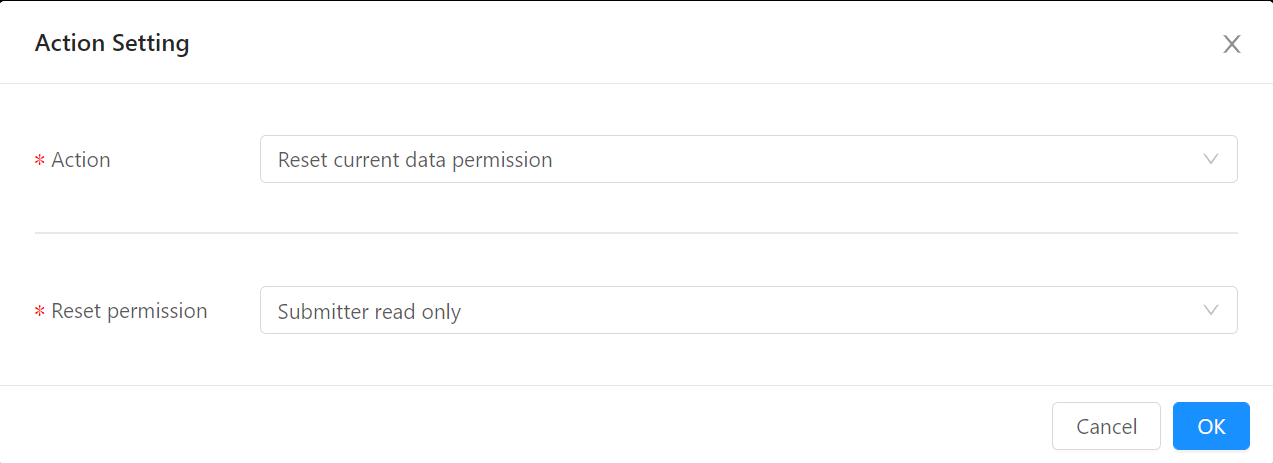
Task: Select the 'Reset current data permission' text
Action: pos(415,159)
